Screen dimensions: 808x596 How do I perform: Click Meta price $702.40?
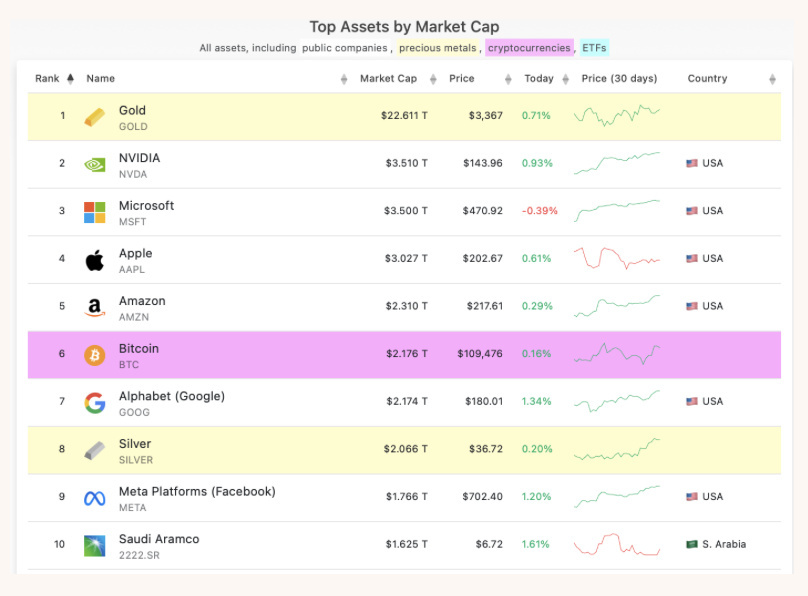pos(482,497)
